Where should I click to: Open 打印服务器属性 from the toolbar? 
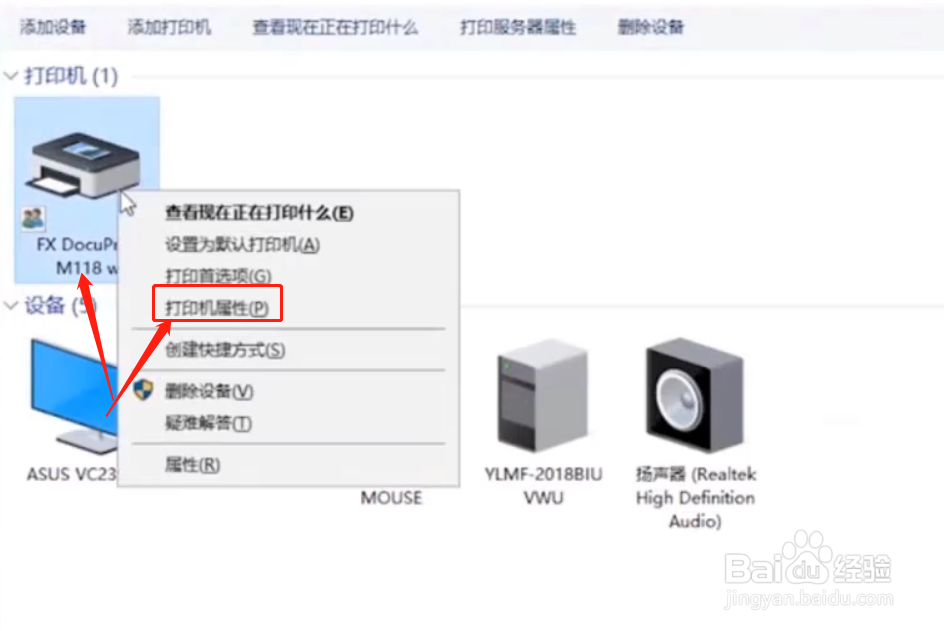tap(518, 26)
